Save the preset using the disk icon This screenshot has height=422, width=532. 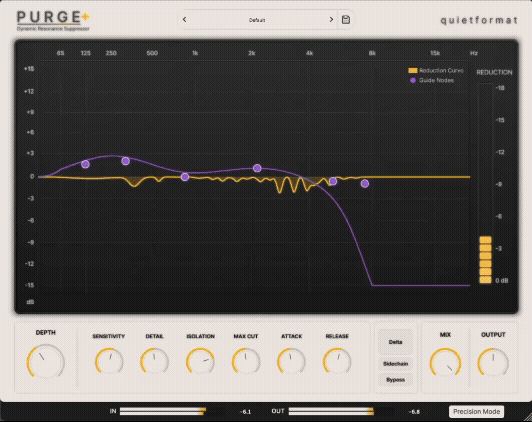[x=346, y=20]
